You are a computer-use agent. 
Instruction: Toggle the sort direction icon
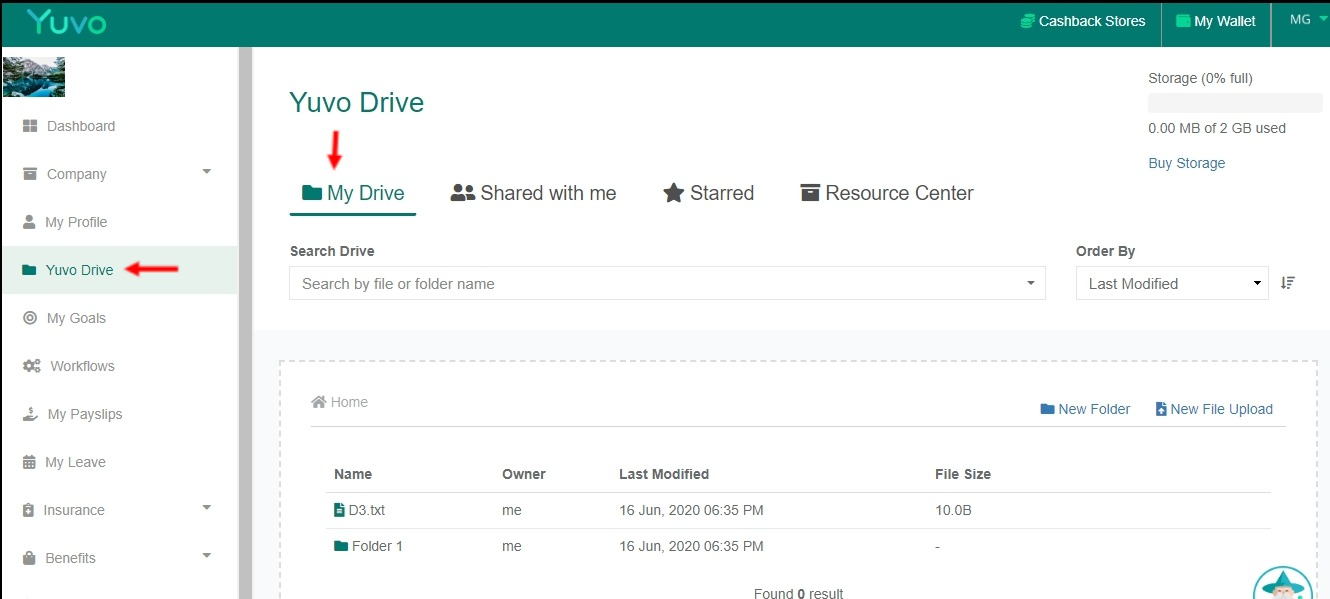click(1288, 283)
